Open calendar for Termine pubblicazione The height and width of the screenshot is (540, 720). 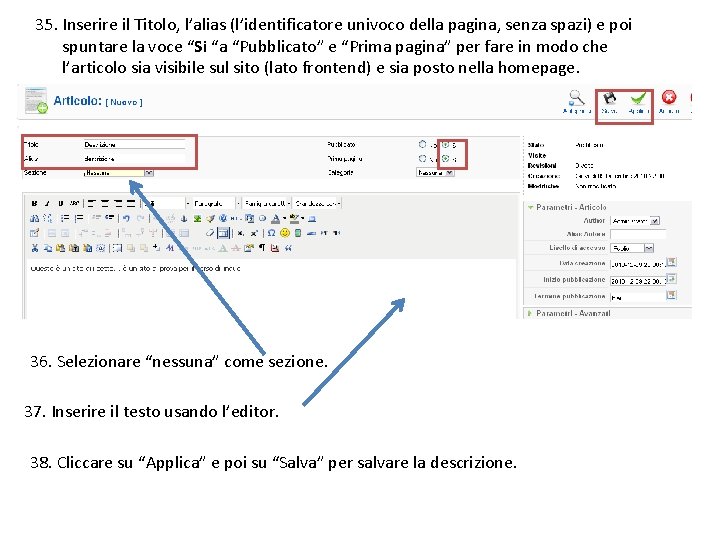(x=671, y=295)
